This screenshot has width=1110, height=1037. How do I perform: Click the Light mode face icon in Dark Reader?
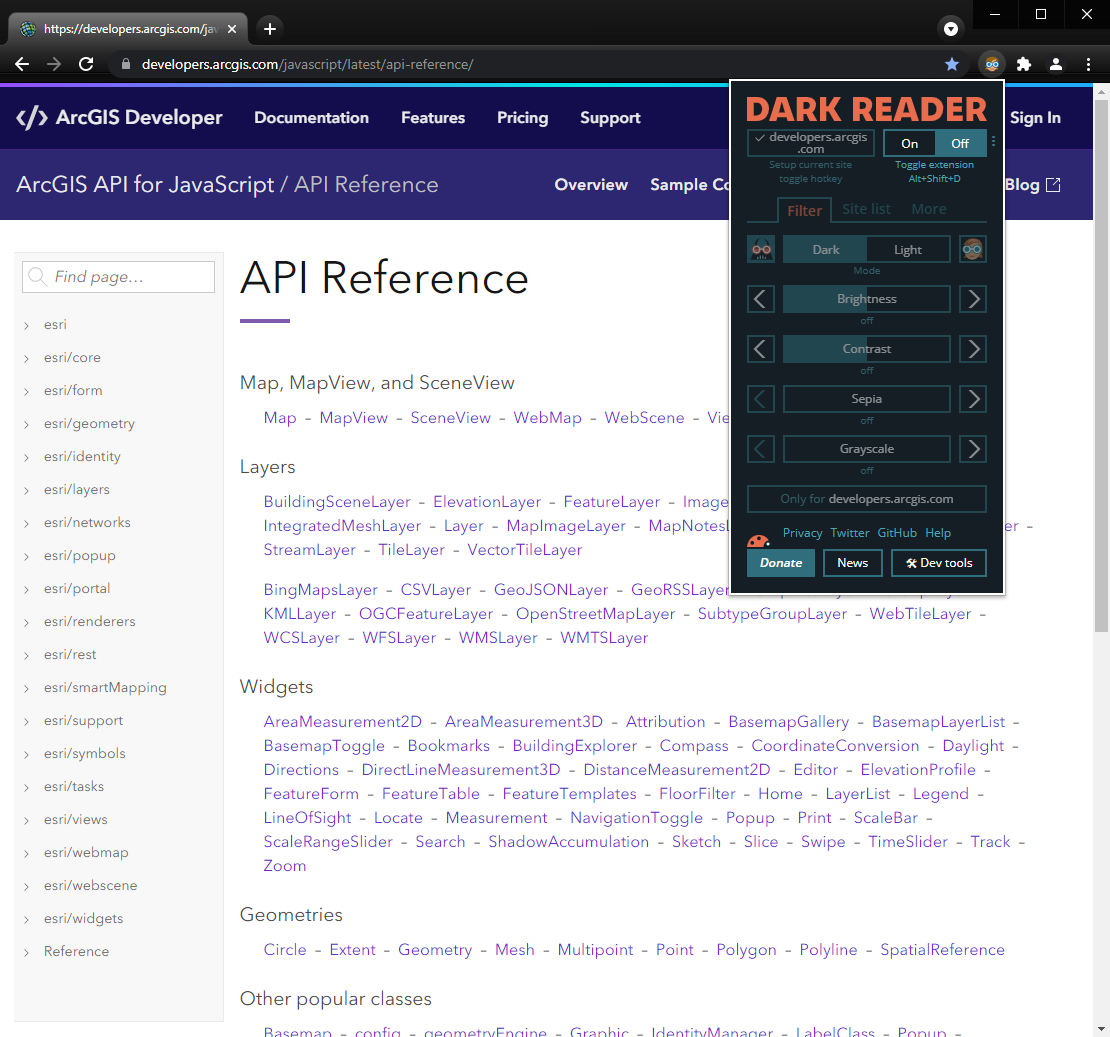(x=973, y=249)
